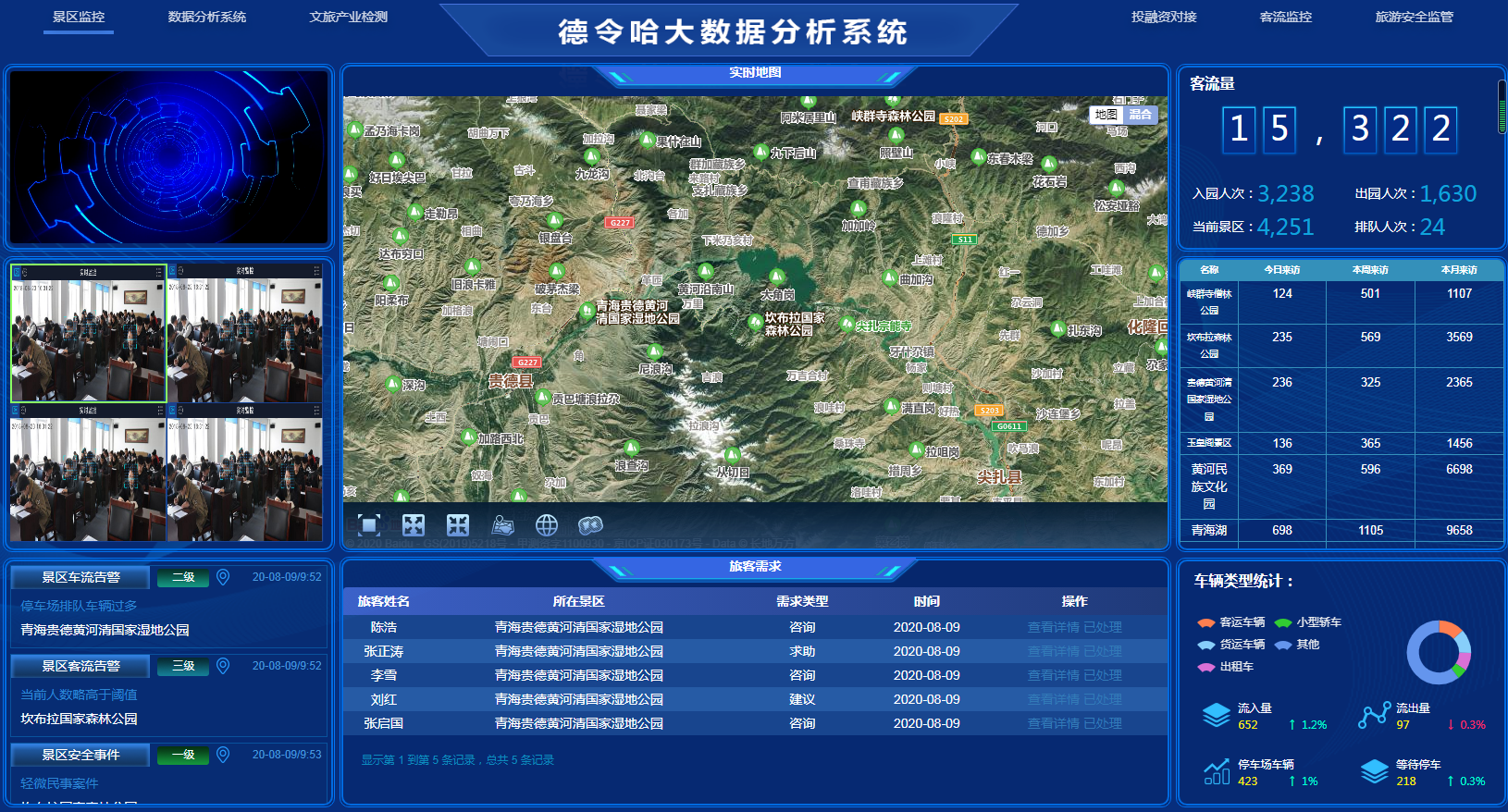The height and width of the screenshot is (812, 1508).
Task: Click location pin for 景区安全事件
Action: coord(223,755)
